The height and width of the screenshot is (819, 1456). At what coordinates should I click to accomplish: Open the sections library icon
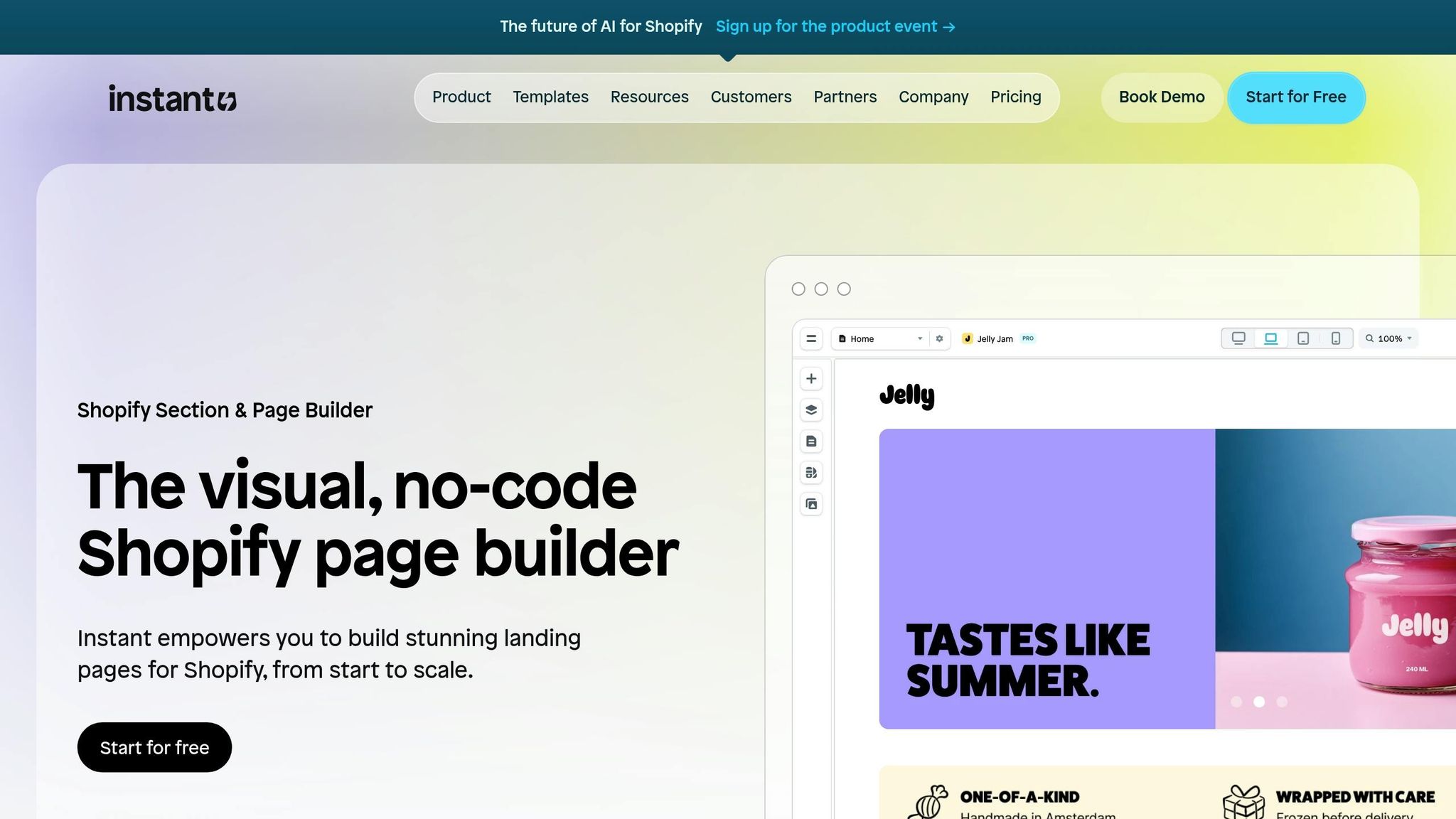811,473
